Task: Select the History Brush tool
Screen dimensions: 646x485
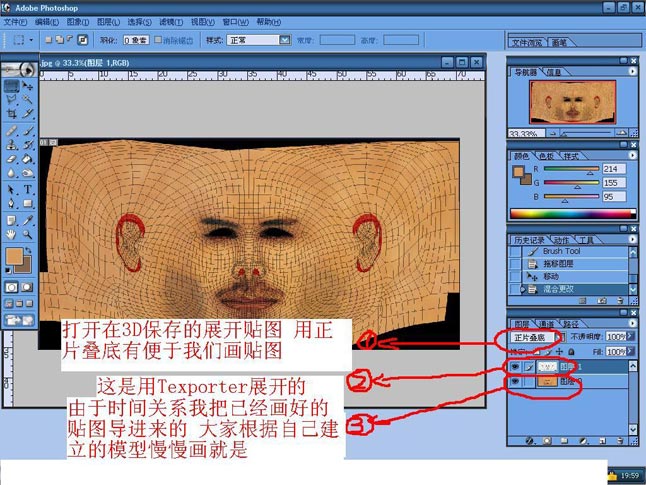Action: [28, 145]
